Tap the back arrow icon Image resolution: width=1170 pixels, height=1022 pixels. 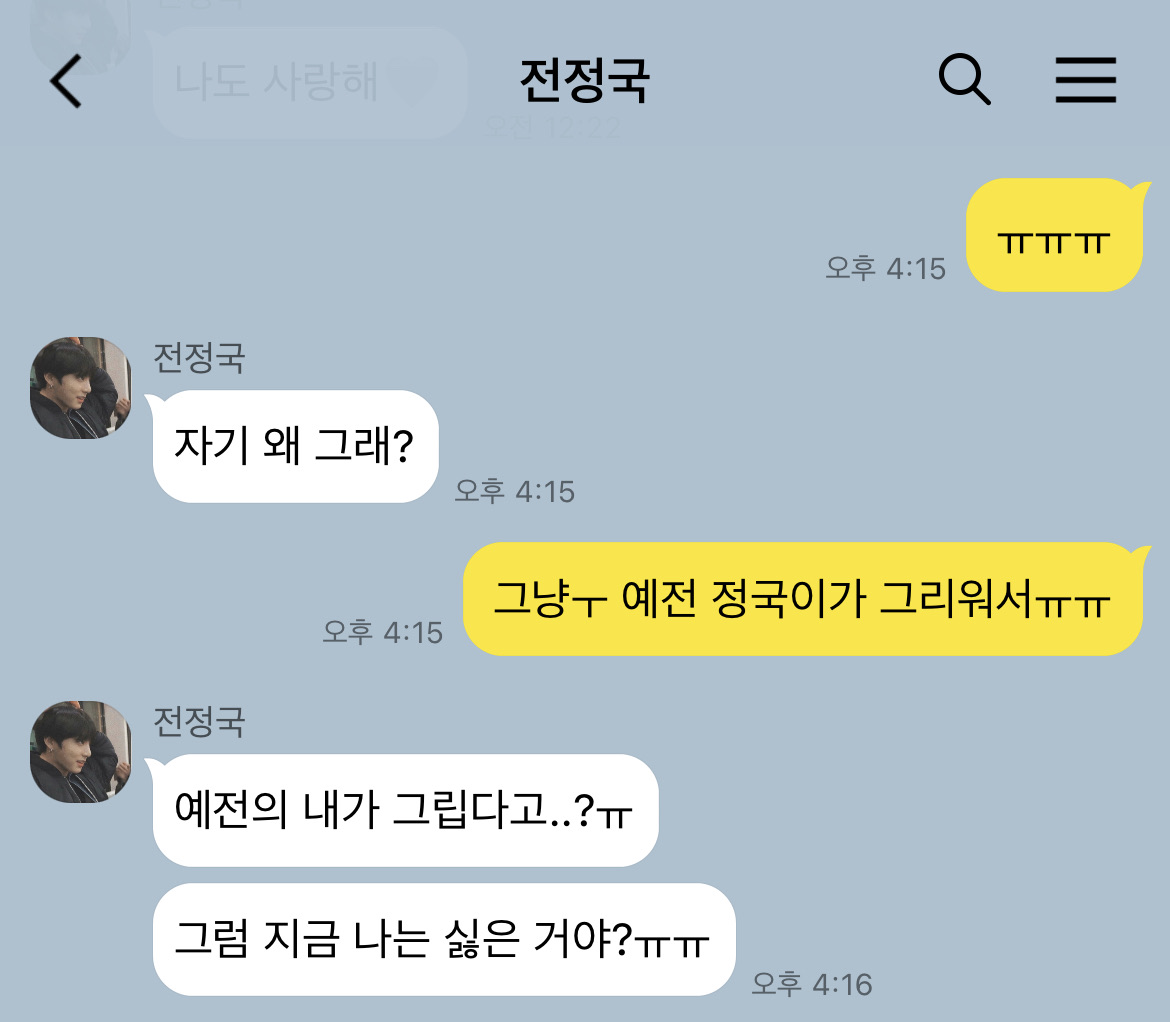pyautogui.click(x=66, y=81)
